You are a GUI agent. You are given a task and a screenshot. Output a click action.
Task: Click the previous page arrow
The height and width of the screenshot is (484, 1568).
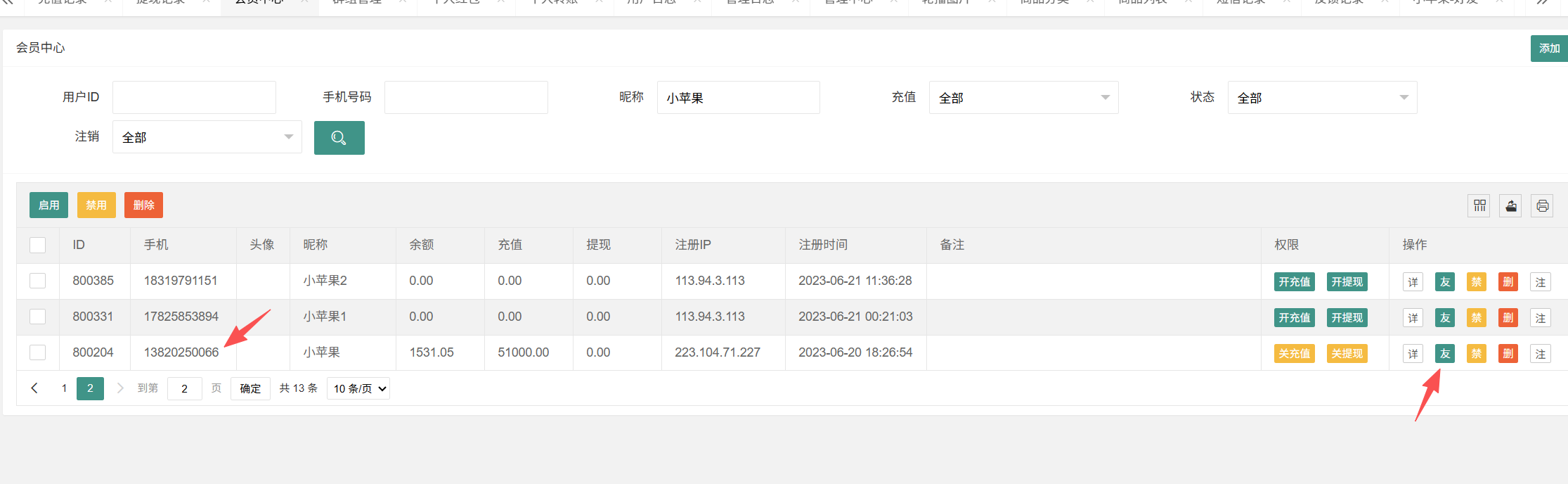[34, 388]
